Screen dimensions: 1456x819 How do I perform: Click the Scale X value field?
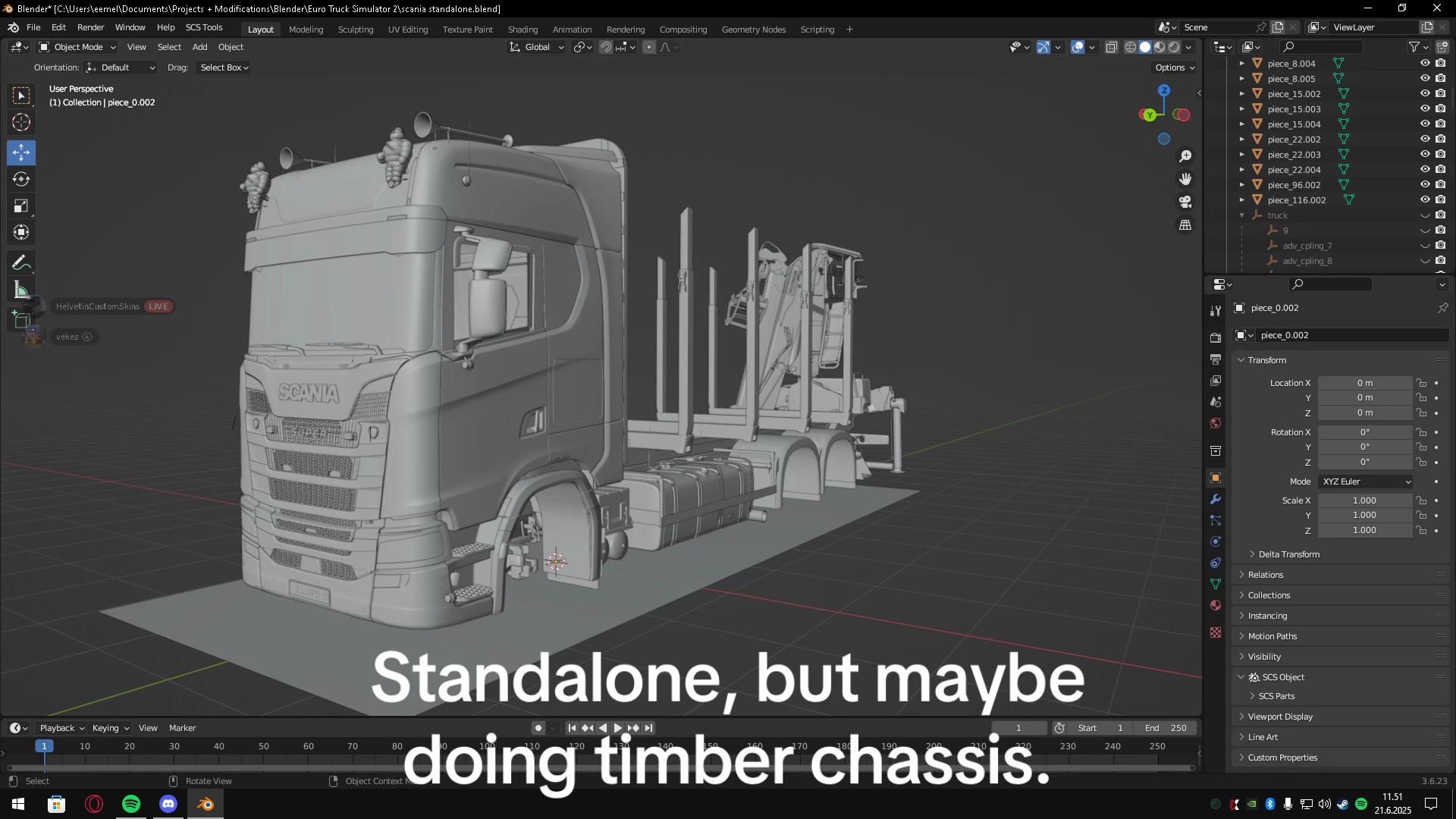point(1365,500)
